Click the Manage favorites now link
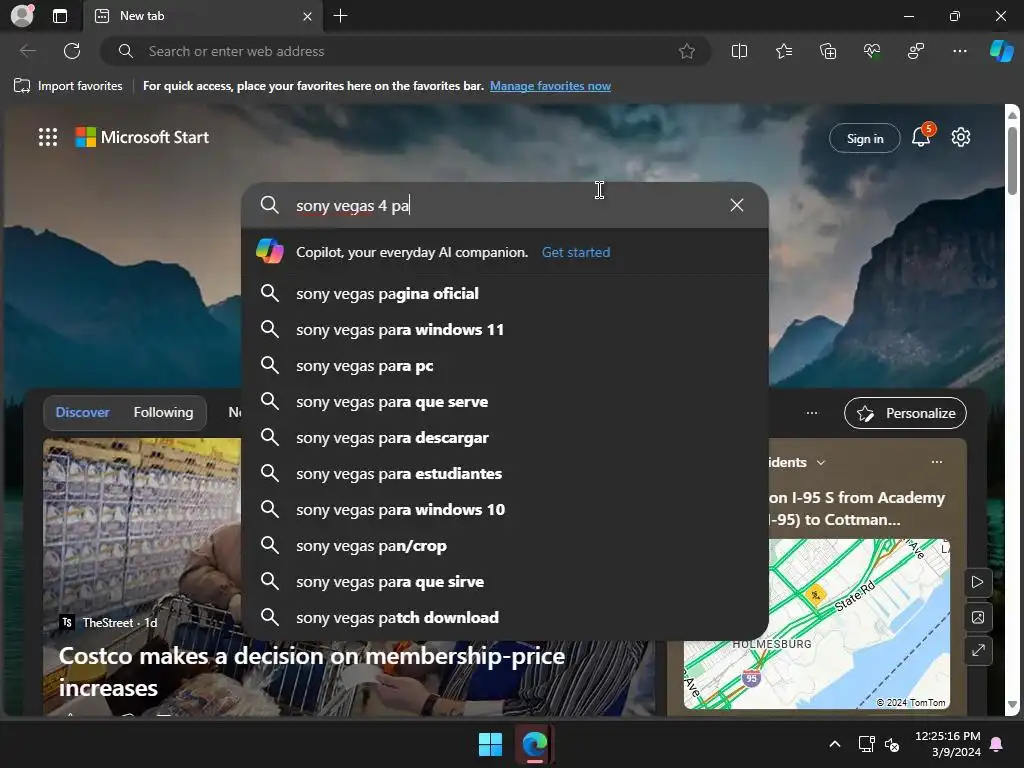The height and width of the screenshot is (768, 1024). click(x=550, y=86)
